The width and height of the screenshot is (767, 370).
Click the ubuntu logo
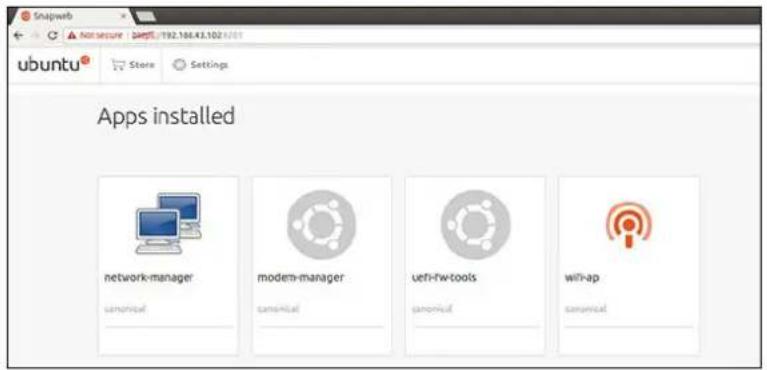(54, 64)
